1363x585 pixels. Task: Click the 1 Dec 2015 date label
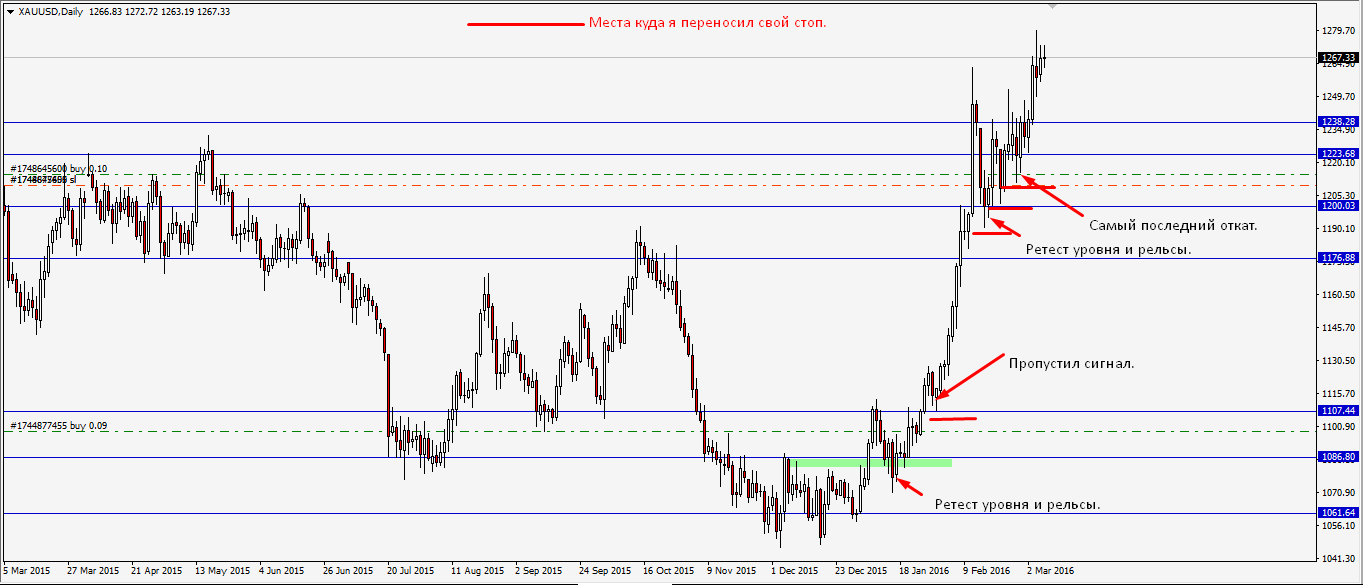[x=794, y=571]
